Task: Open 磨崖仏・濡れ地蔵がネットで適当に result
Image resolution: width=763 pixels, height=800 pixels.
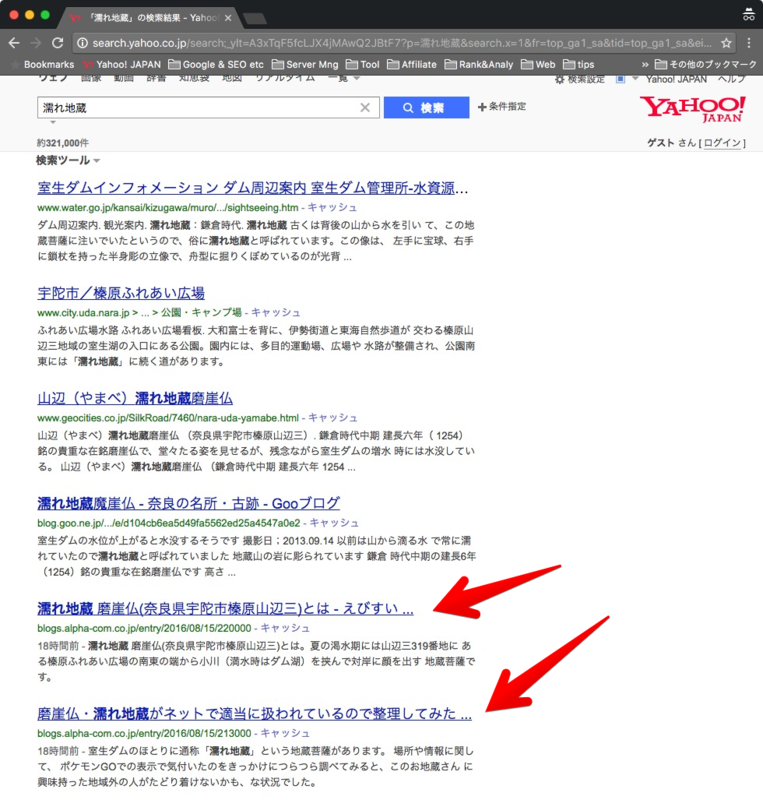Action: click(254, 714)
